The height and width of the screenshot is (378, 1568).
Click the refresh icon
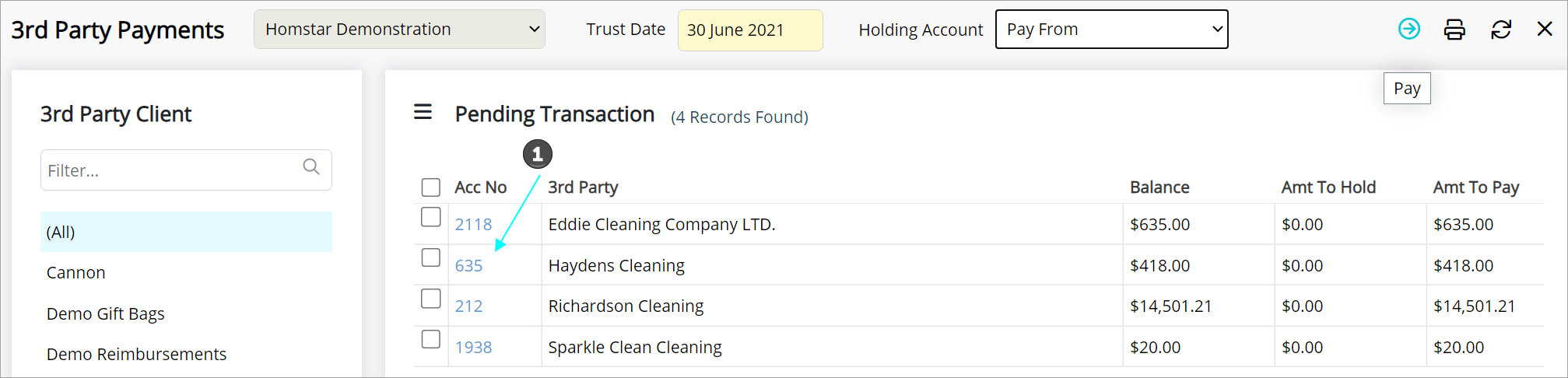pyautogui.click(x=1501, y=30)
